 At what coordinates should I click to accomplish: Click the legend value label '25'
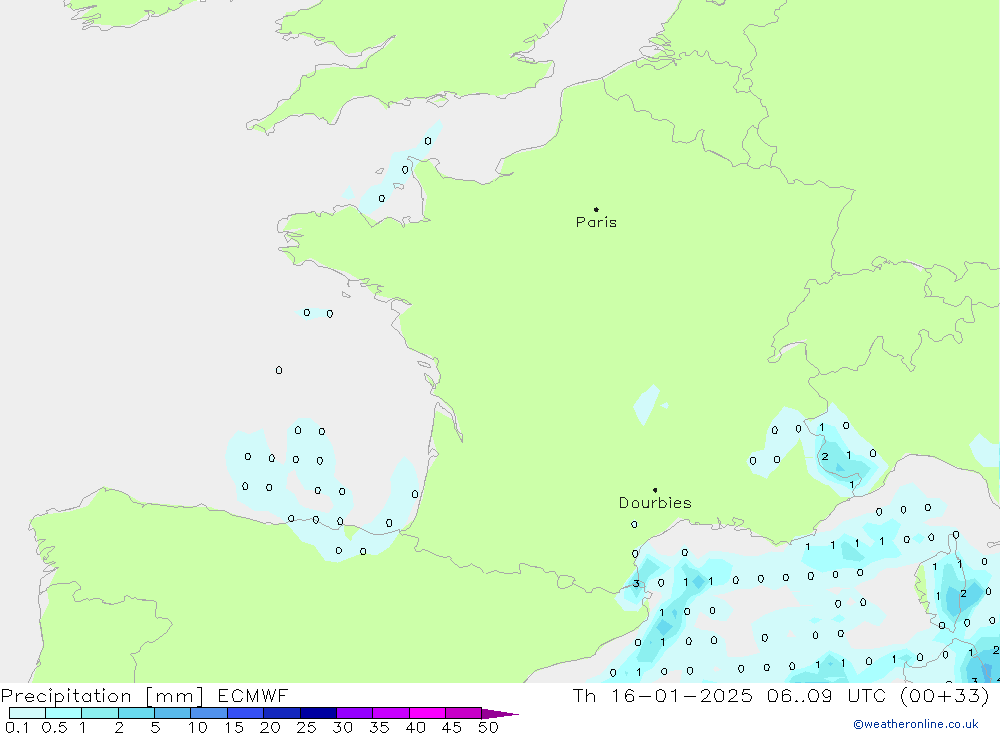pyautogui.click(x=307, y=727)
